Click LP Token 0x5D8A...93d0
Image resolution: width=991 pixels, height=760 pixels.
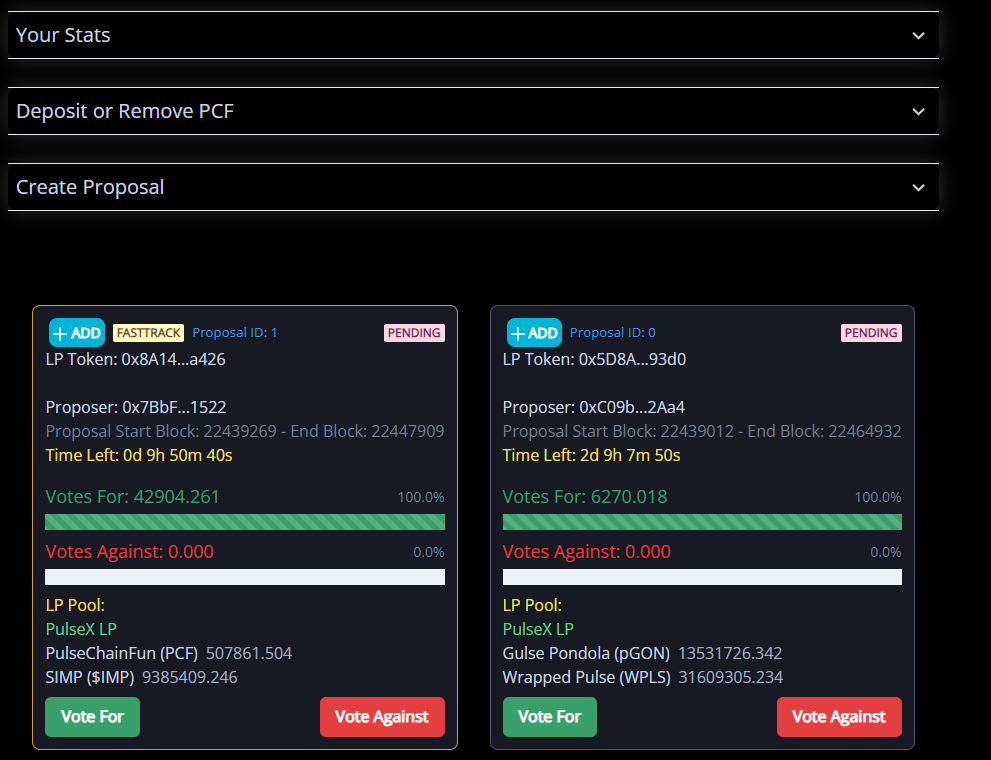[594, 359]
